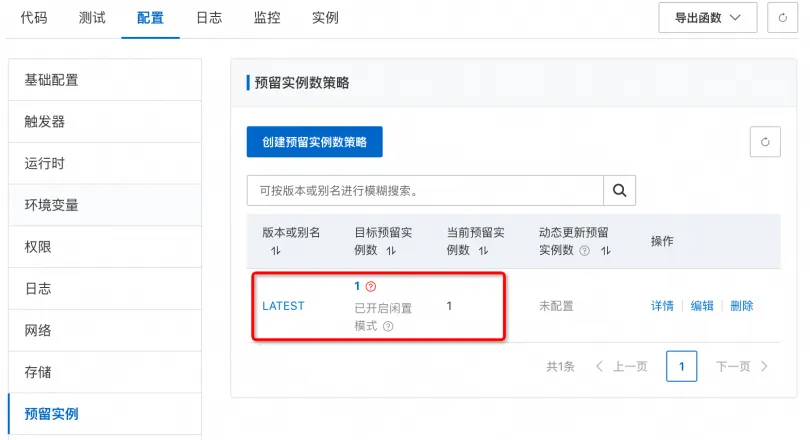The image size is (810, 440).
Task: Sort by 版本或别名 column
Action: 275,251
